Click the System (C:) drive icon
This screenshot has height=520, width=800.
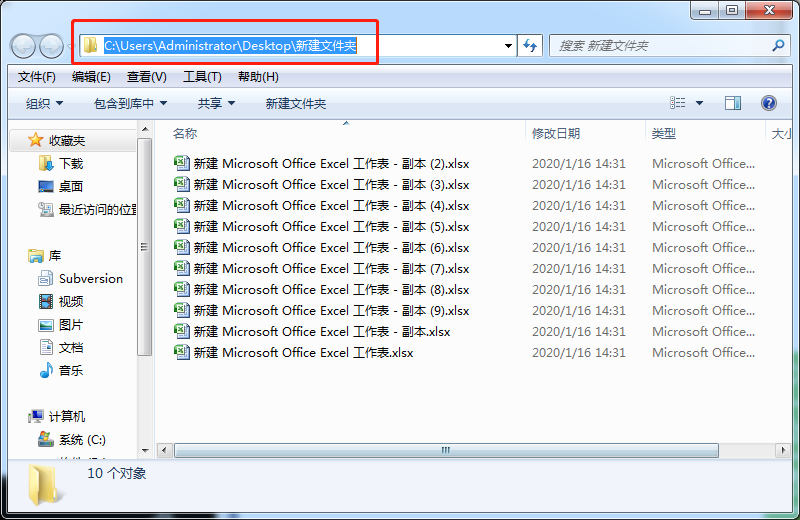click(x=46, y=439)
